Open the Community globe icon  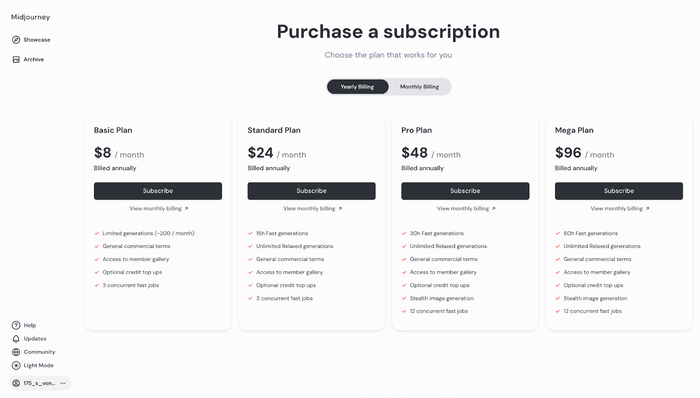click(x=16, y=352)
